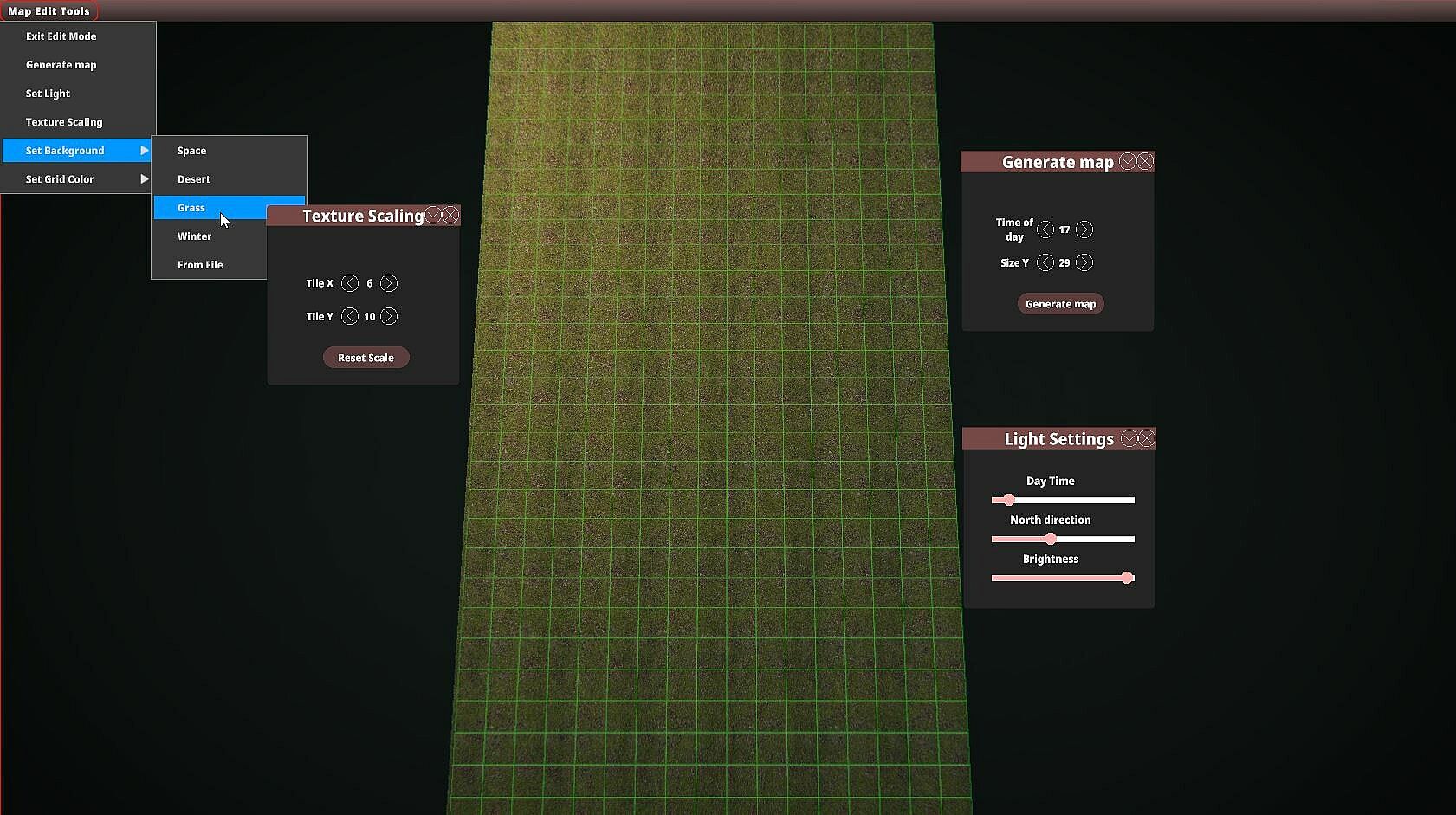
Task: Open the Map Edit Tools menu
Action: click(49, 11)
